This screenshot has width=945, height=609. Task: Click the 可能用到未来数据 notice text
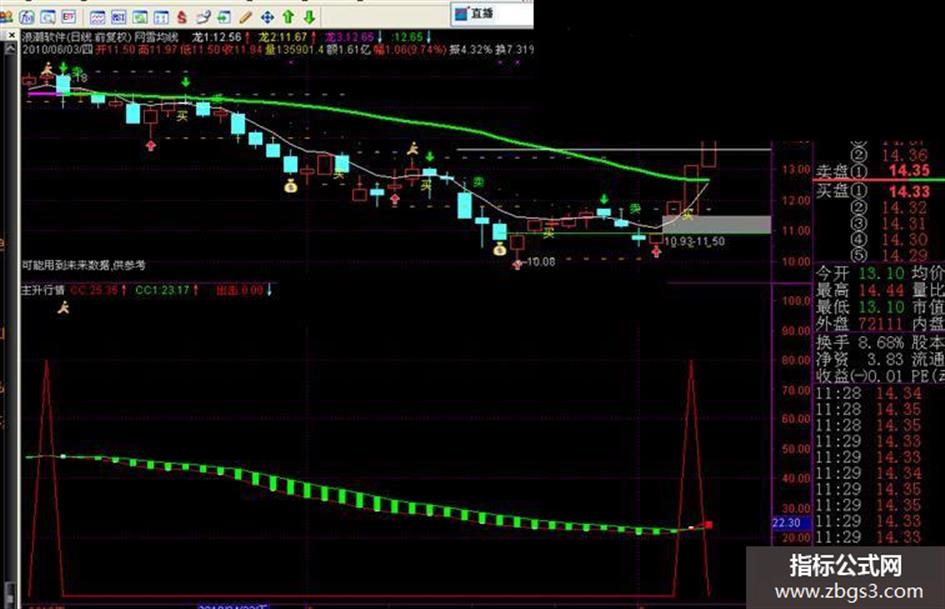(83, 265)
